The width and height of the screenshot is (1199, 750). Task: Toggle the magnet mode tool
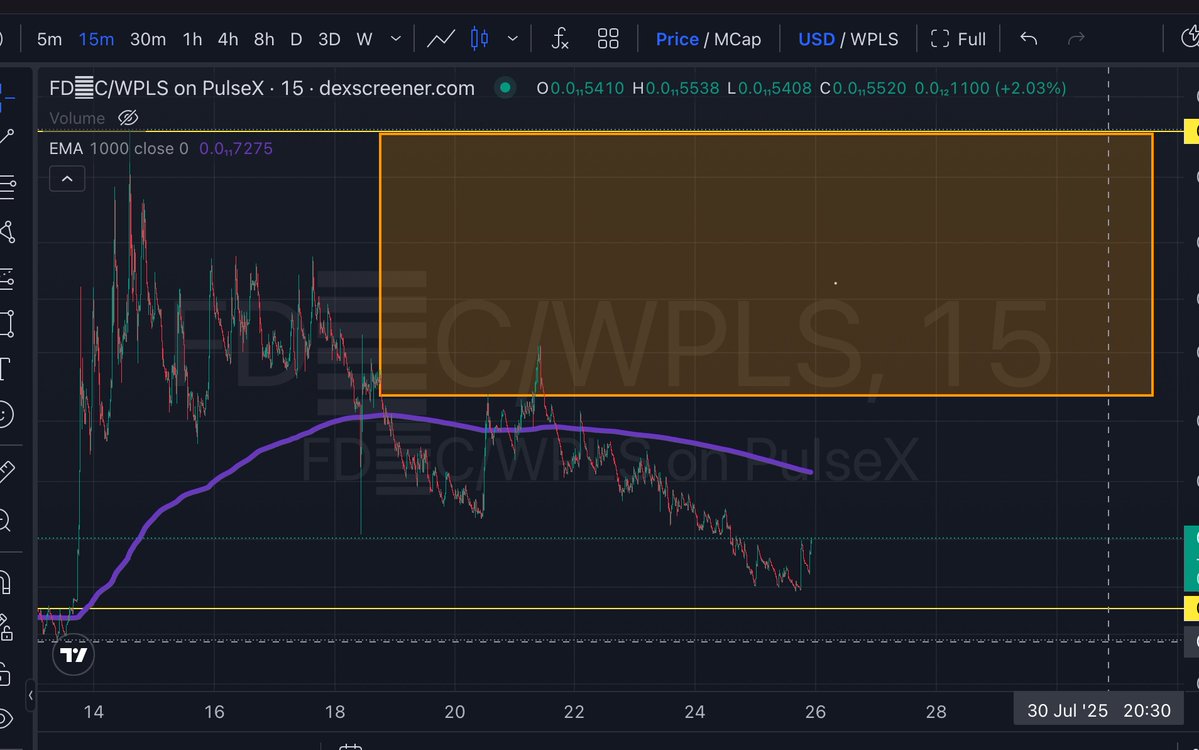pyautogui.click(x=5, y=583)
